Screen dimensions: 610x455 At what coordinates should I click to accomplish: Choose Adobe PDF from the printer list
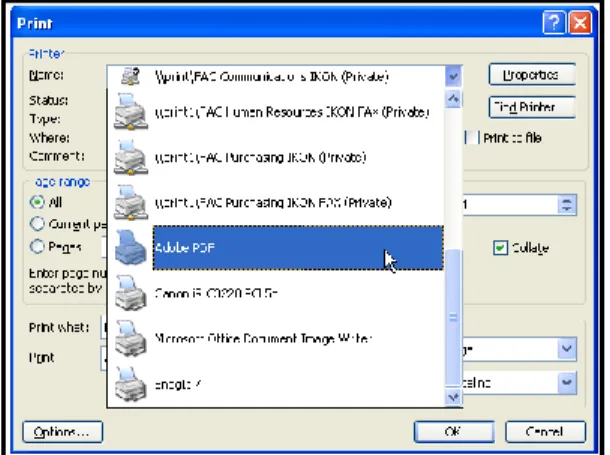pyautogui.click(x=298, y=248)
